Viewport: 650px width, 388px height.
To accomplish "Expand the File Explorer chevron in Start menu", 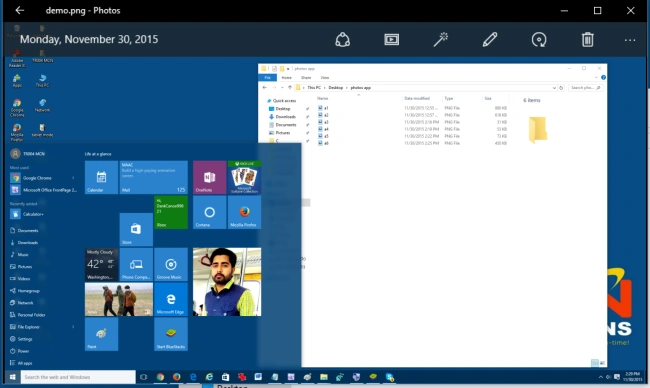I will (73, 327).
